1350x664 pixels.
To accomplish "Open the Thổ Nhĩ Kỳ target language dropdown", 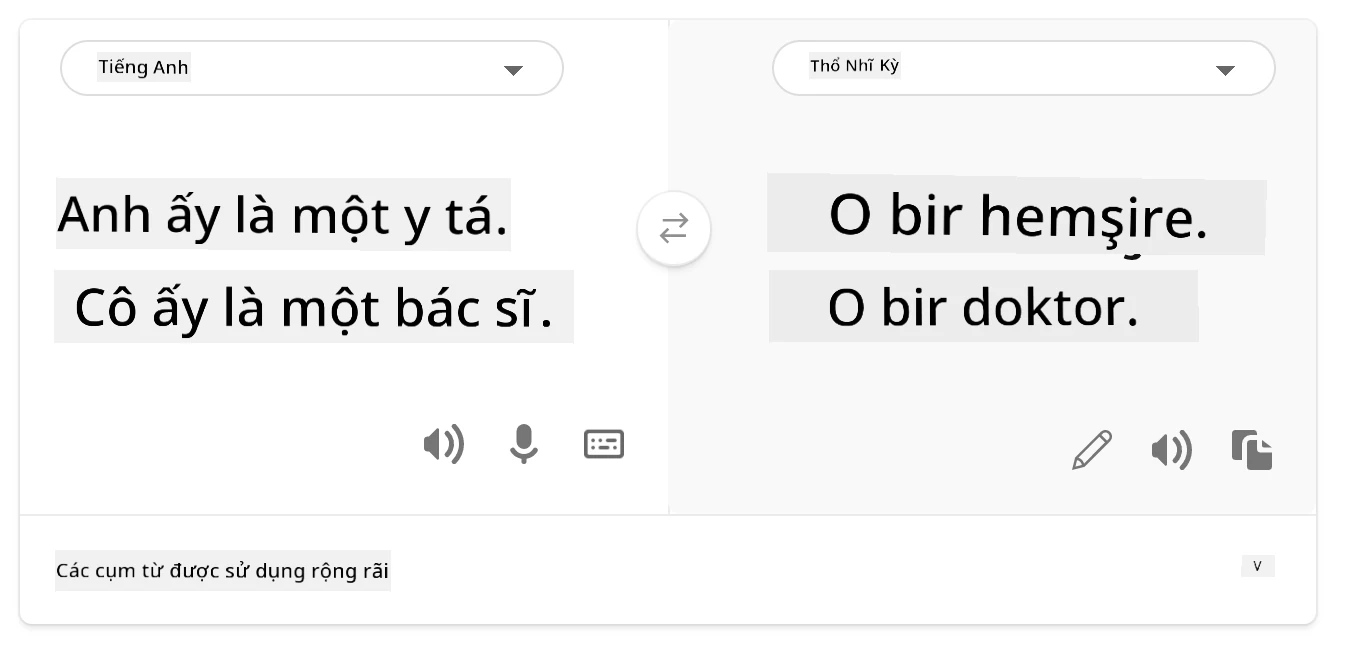I will point(1024,68).
